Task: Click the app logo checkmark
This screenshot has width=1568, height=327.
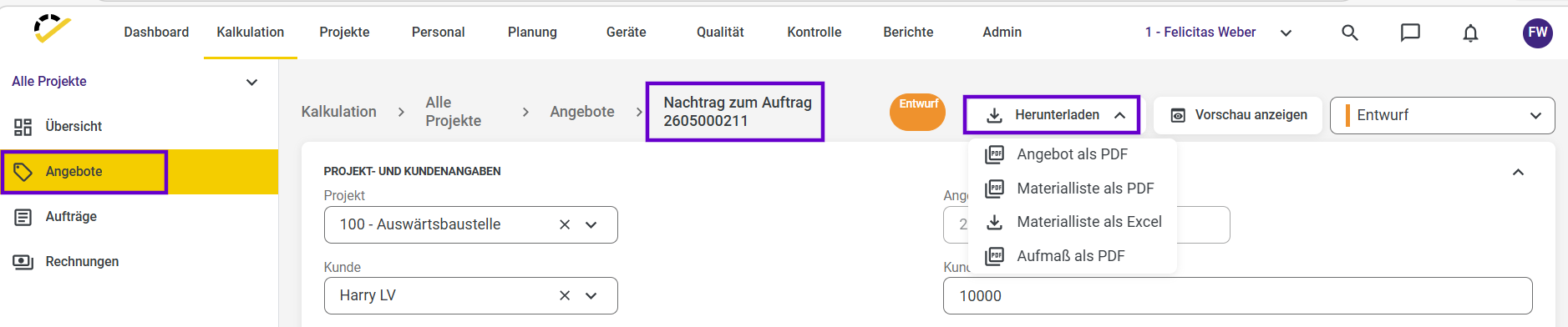Action: click(52, 28)
